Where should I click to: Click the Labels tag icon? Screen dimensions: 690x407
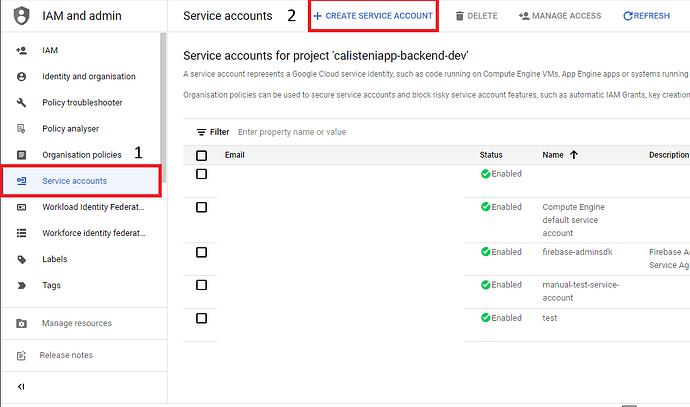coord(21,259)
